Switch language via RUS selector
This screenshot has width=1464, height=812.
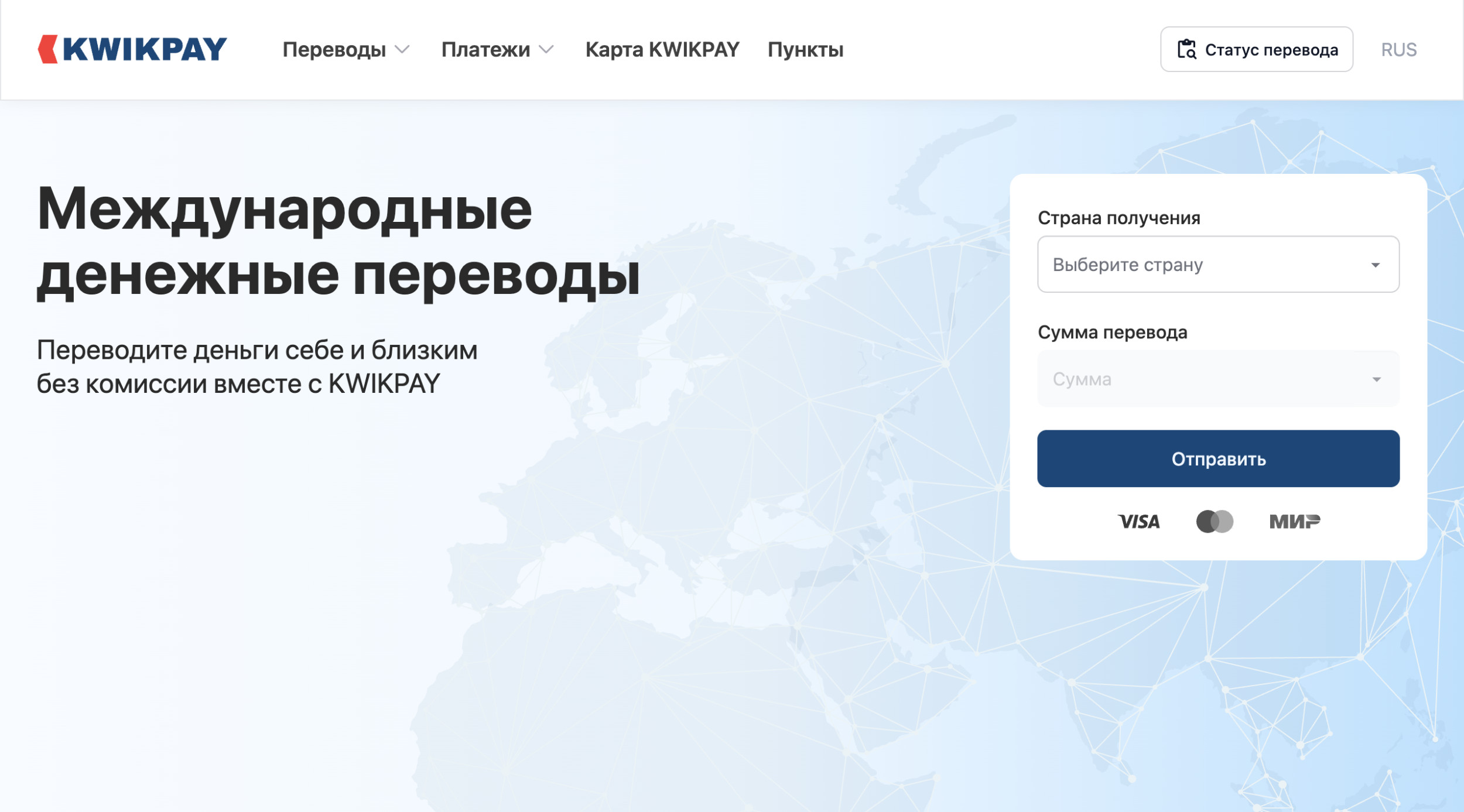tap(1398, 50)
